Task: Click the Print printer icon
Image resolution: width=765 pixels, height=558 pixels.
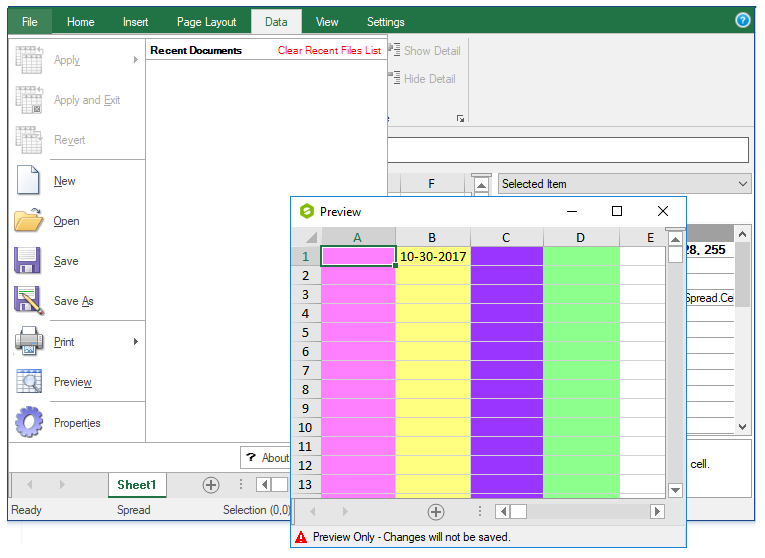Action: [29, 340]
